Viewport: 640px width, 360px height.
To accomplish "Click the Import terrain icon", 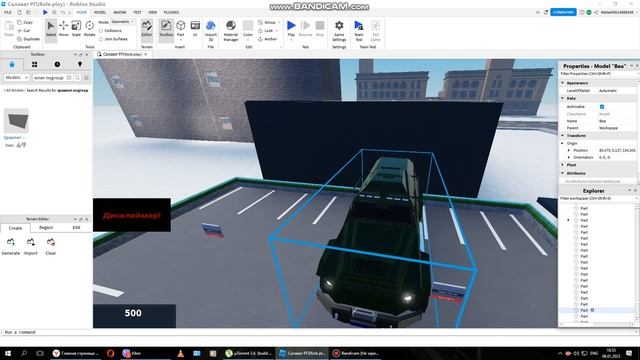I will tap(31, 242).
